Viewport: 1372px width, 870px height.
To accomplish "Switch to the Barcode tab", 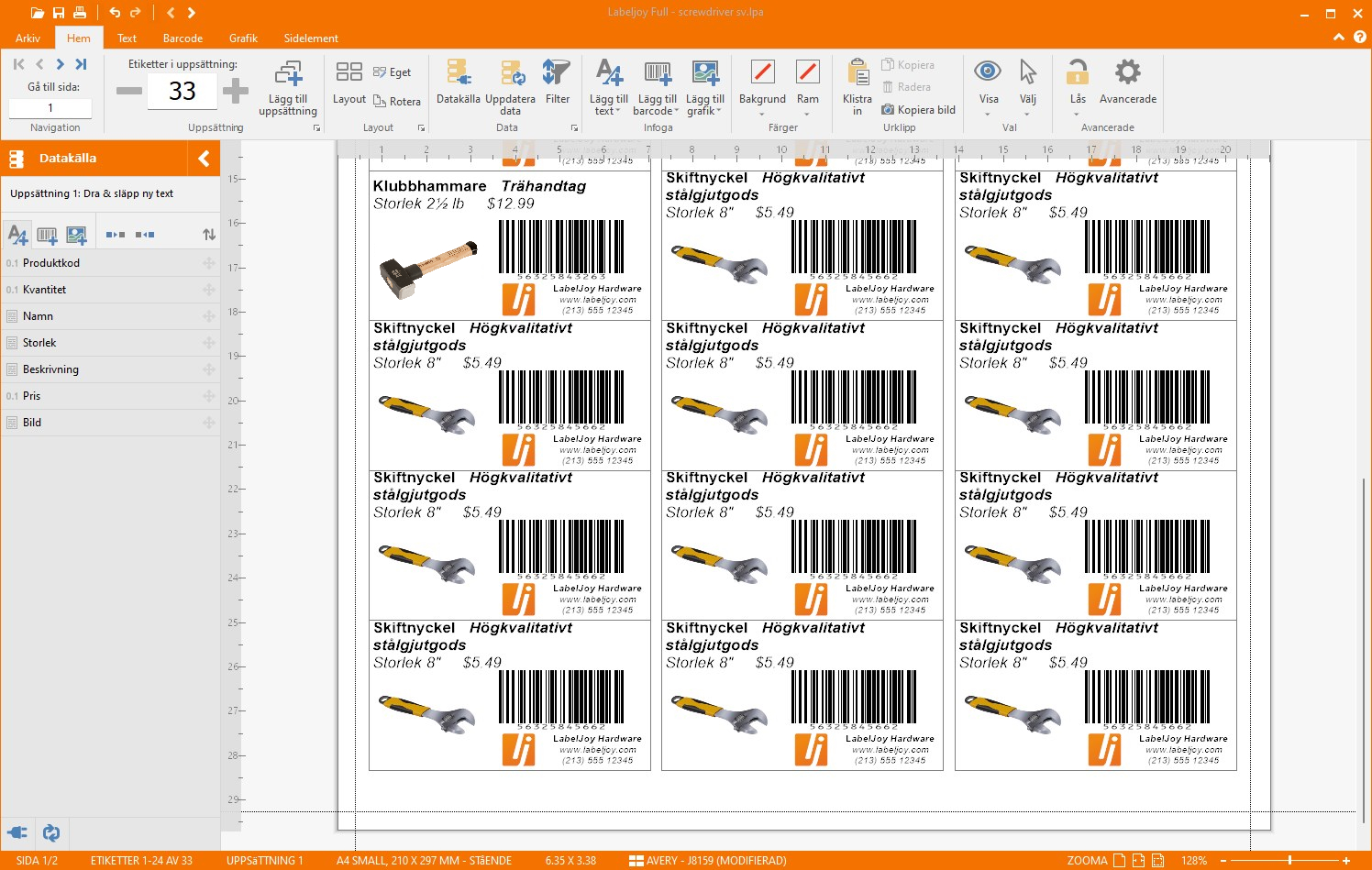I will pos(183,39).
